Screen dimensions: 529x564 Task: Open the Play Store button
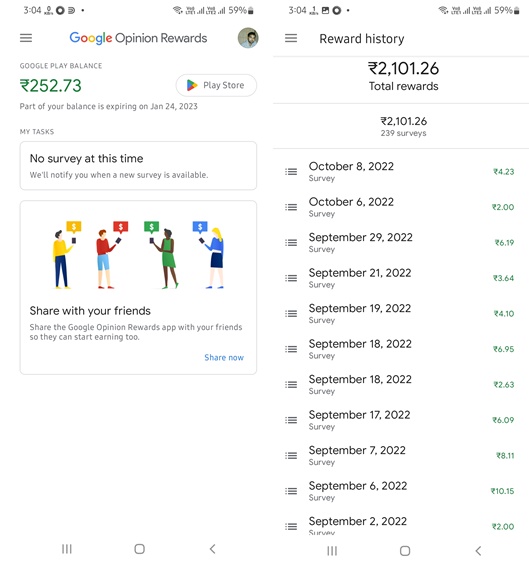click(x=216, y=85)
